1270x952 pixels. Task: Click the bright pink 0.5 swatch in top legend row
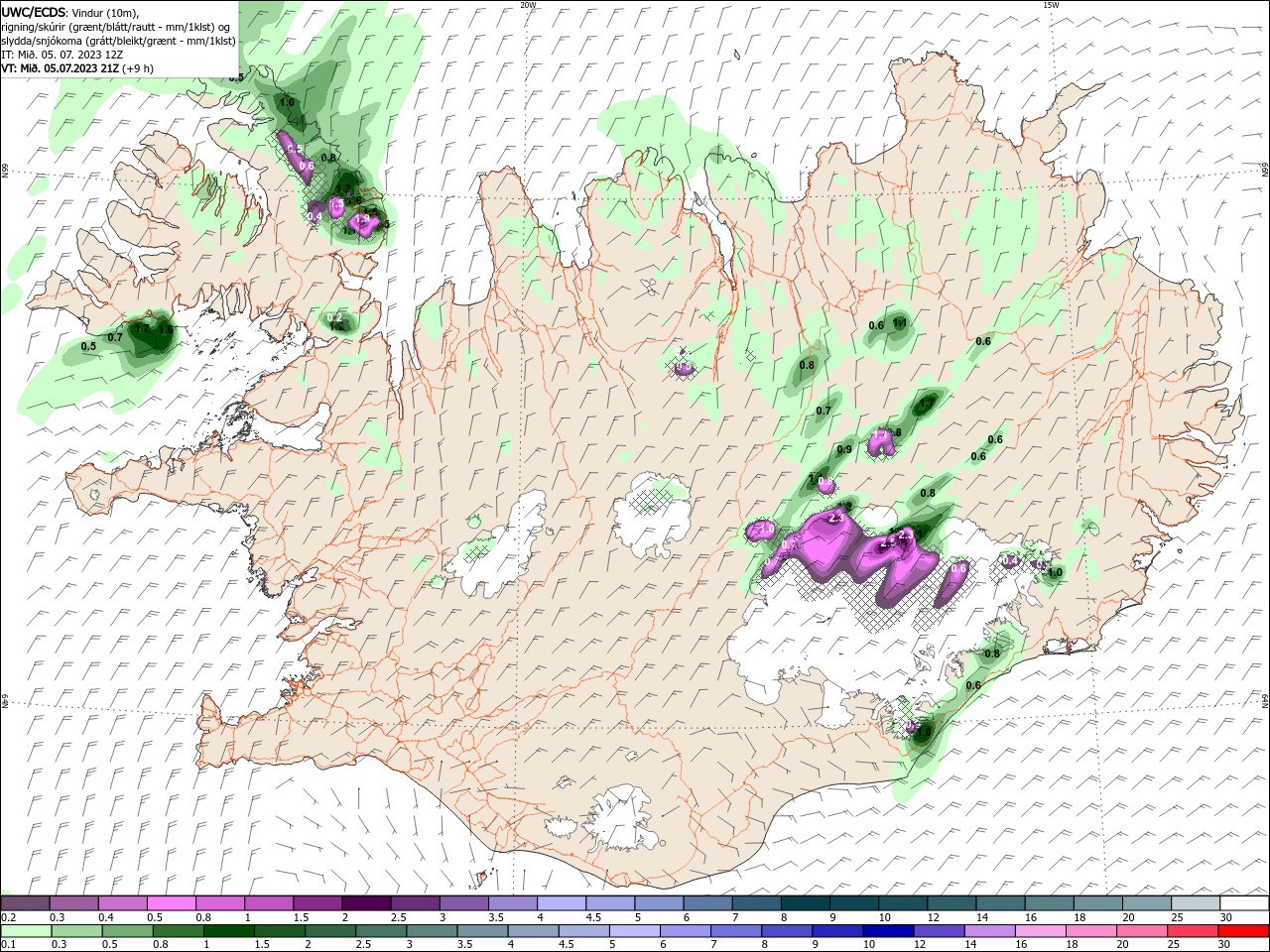[172, 904]
